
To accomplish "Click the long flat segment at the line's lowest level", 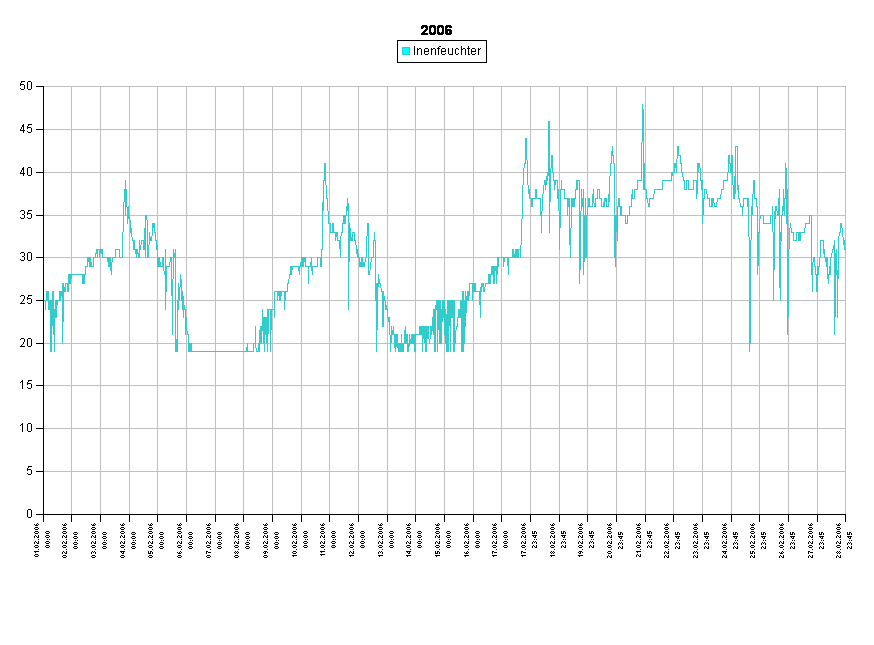I will coord(217,351).
